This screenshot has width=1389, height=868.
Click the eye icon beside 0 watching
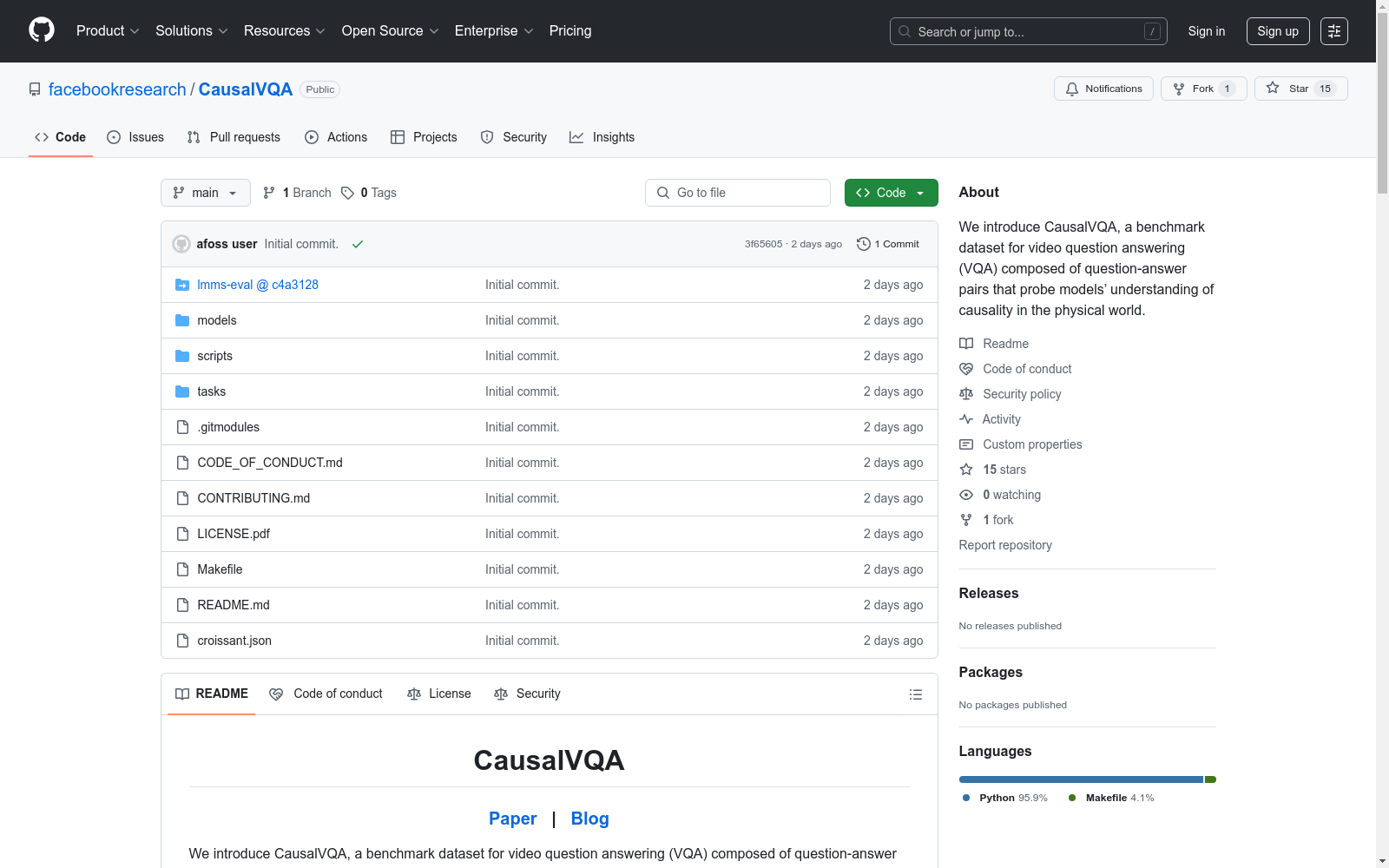(x=966, y=495)
